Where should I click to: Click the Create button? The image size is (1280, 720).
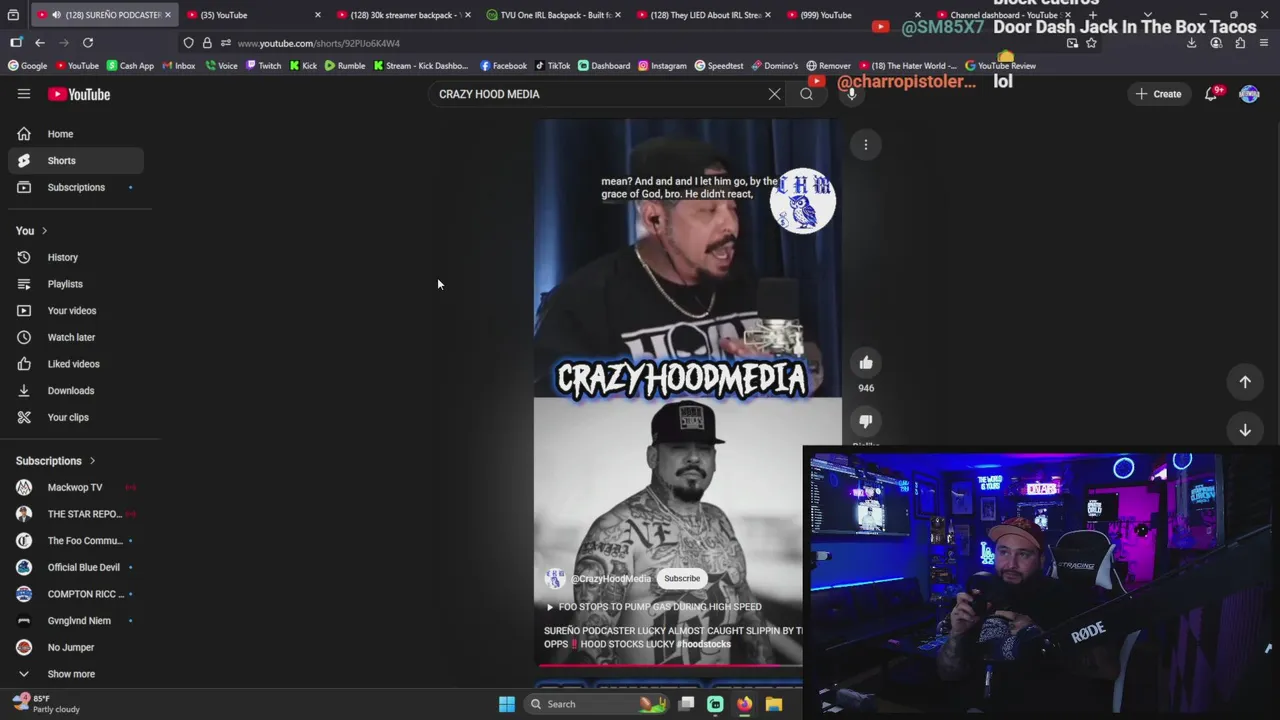pyautogui.click(x=1158, y=94)
